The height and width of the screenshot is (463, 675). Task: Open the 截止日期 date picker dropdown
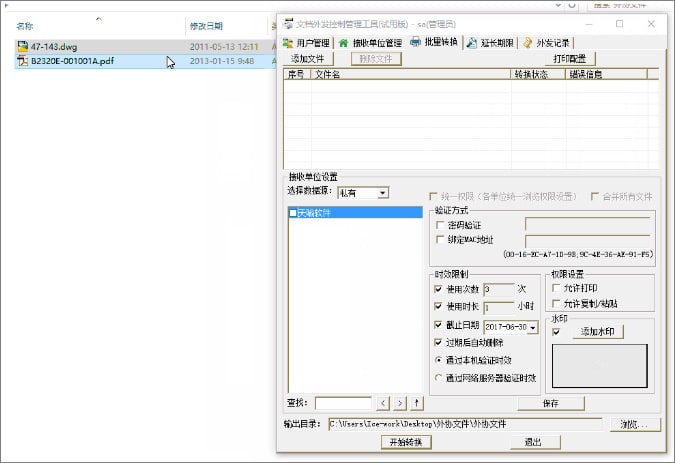tap(533, 327)
